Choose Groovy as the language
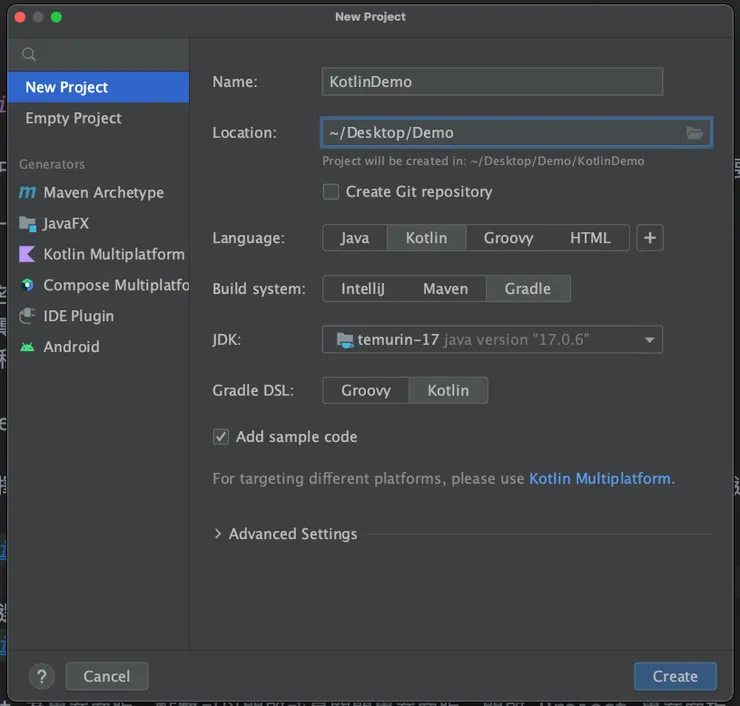Screen dimensions: 740x706 [508, 238]
